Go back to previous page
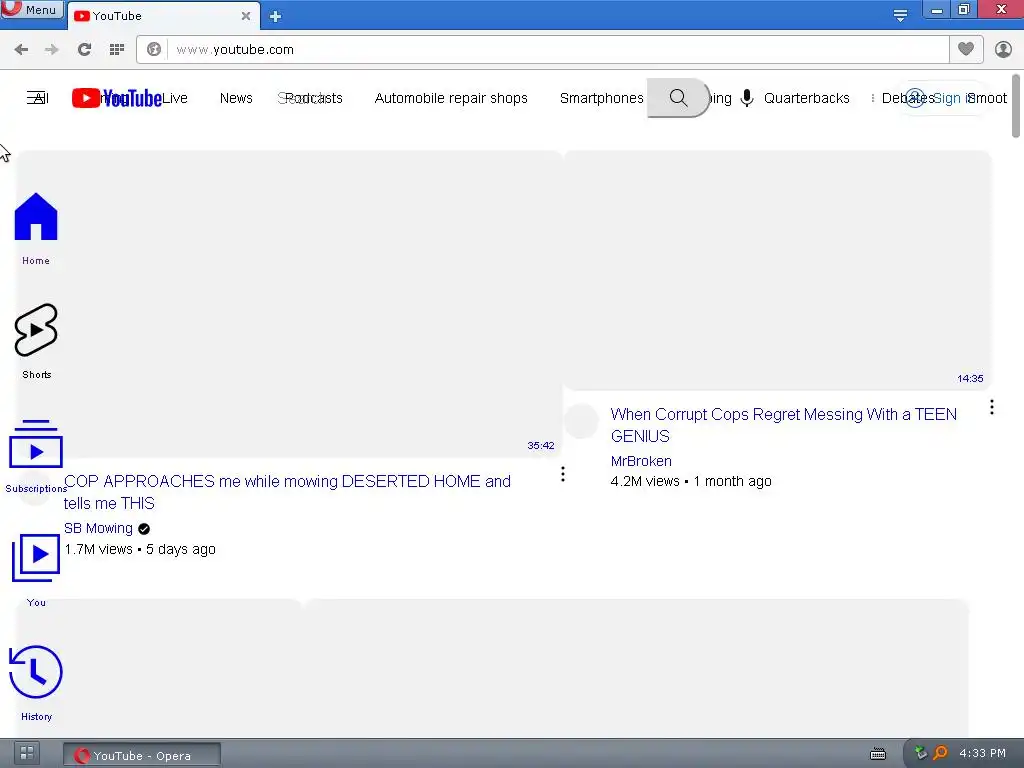Image resolution: width=1024 pixels, height=768 pixels. [21, 50]
